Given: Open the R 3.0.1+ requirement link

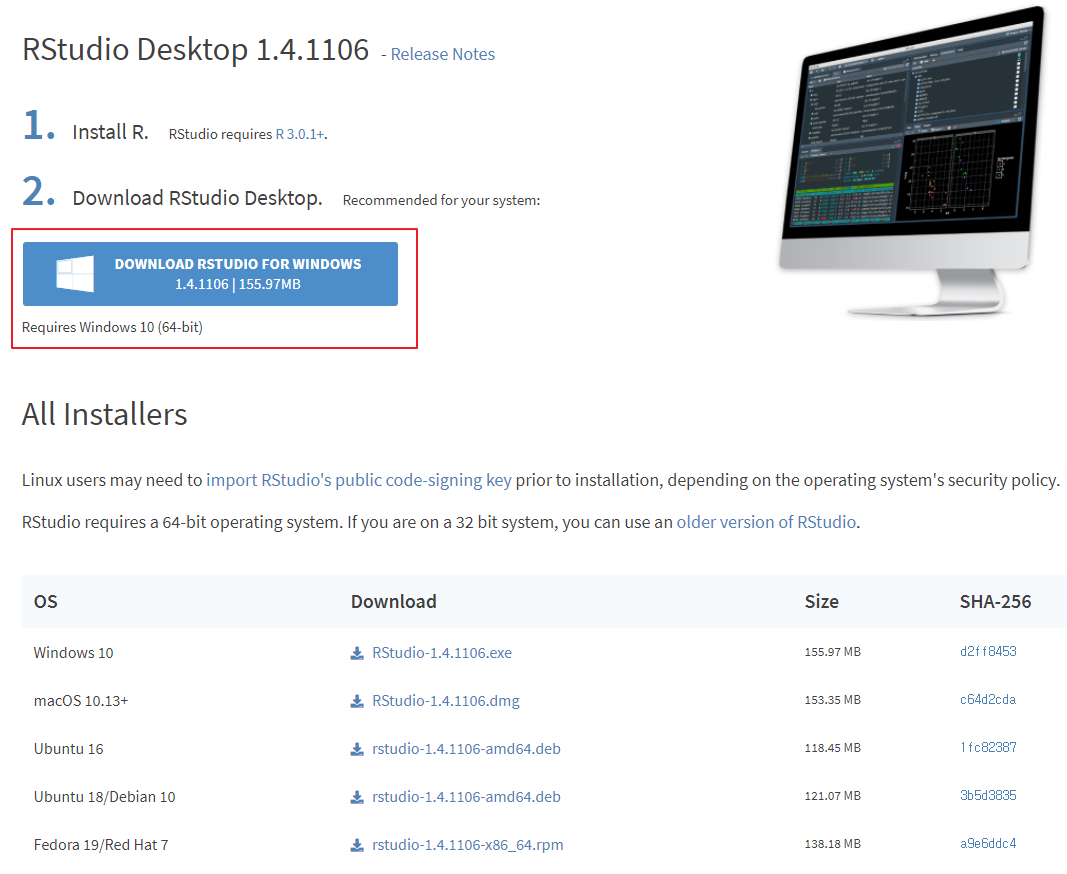Looking at the screenshot, I should 299,134.
